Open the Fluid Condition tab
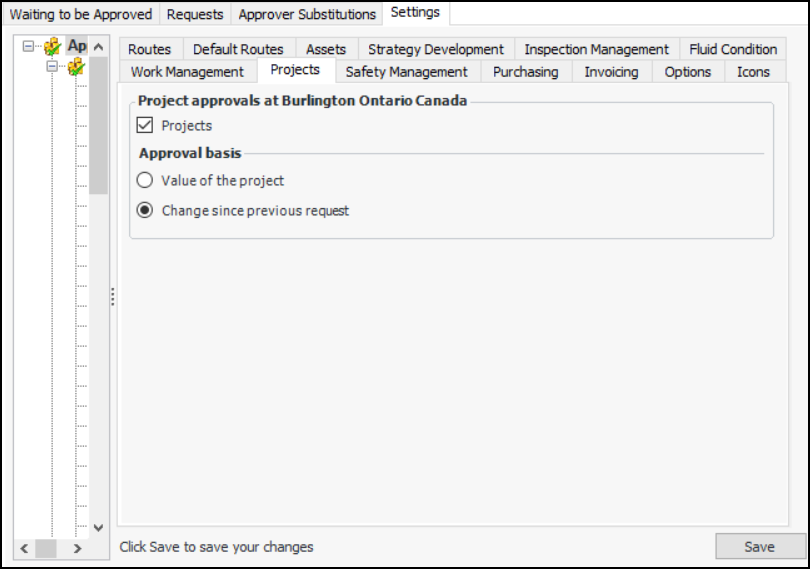Screen dimensions: 810x569 point(732,49)
